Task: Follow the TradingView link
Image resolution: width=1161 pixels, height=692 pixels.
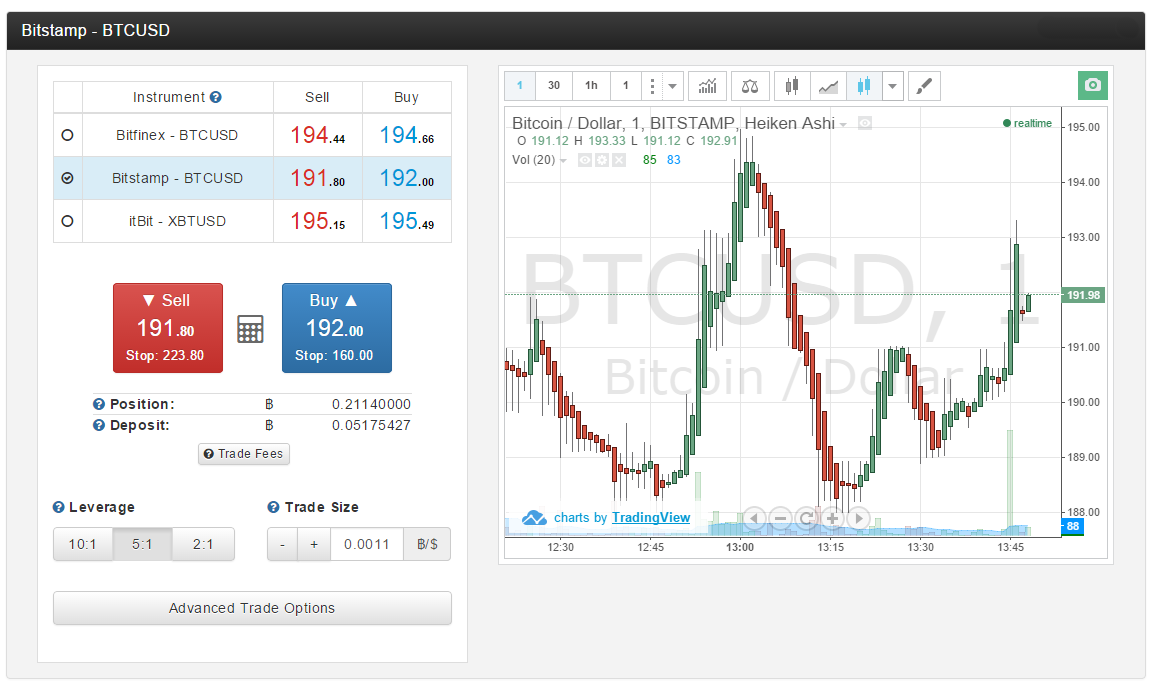Action: pos(651,517)
